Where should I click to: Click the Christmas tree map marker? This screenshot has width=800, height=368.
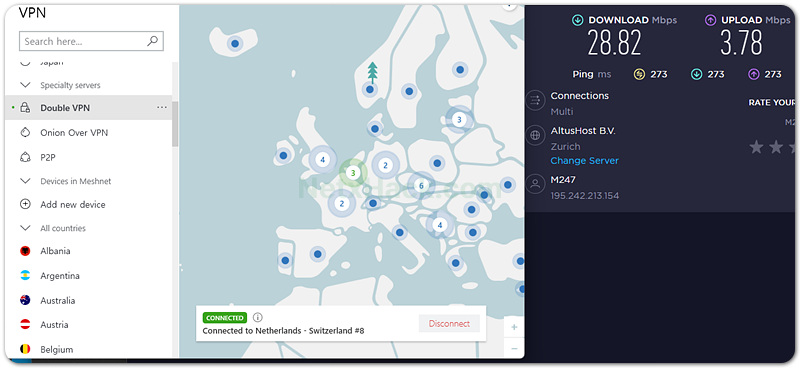point(372,73)
